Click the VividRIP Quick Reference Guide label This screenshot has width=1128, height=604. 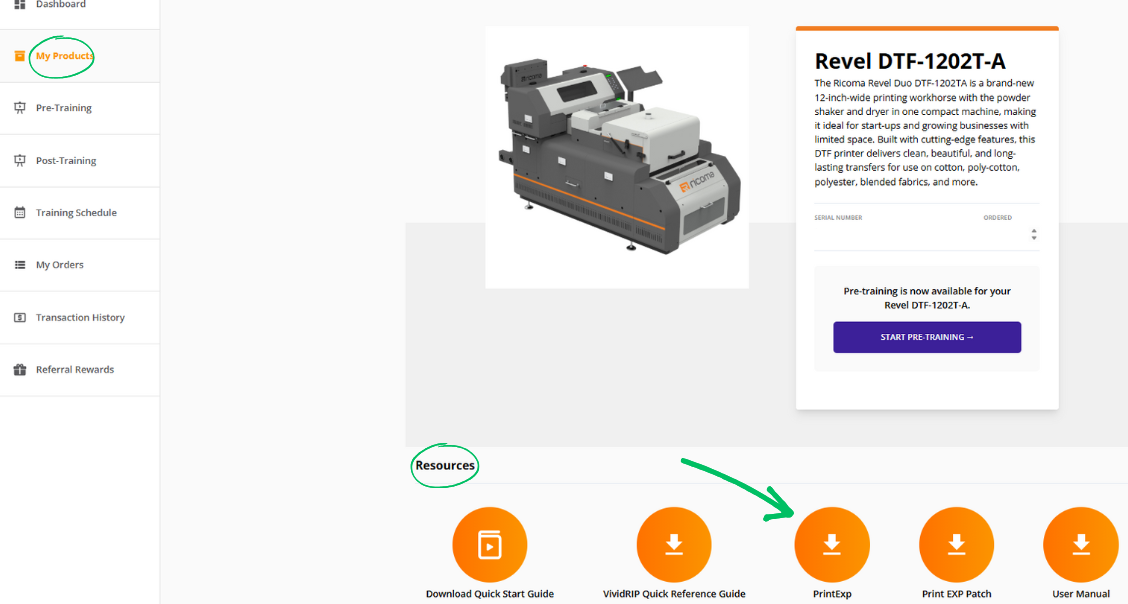(x=674, y=594)
